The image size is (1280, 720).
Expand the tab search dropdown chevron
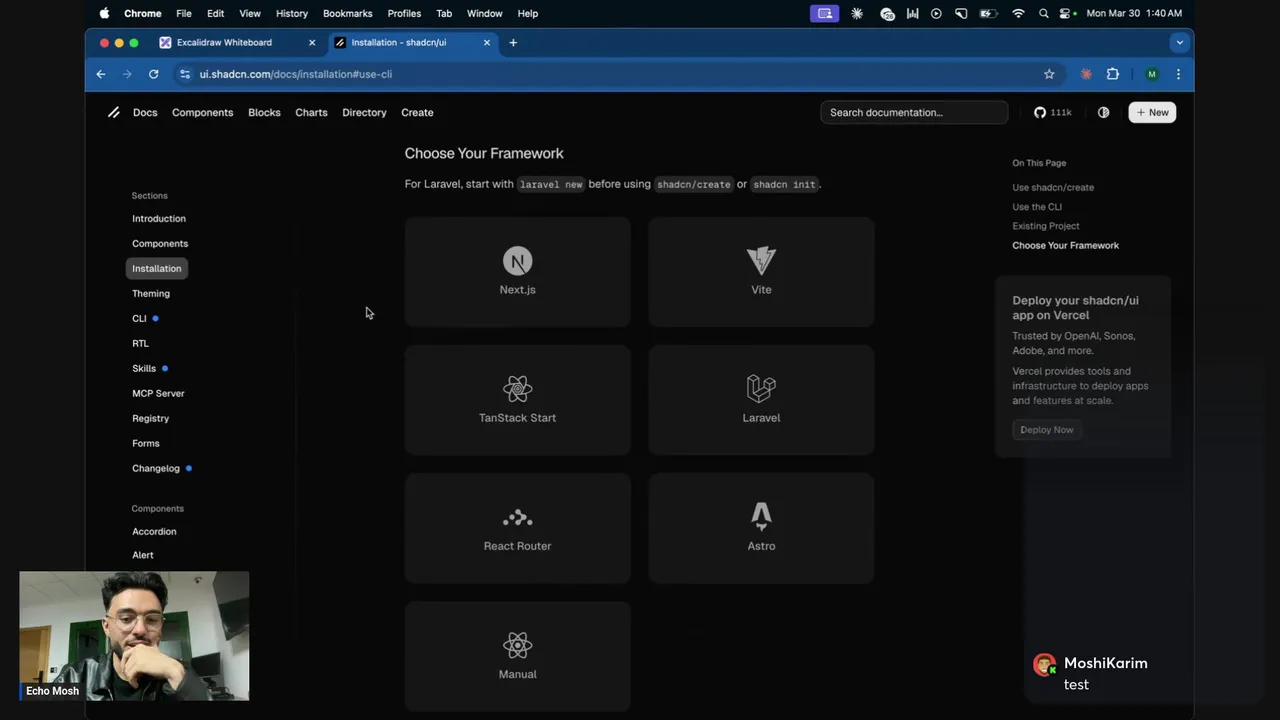(1180, 42)
